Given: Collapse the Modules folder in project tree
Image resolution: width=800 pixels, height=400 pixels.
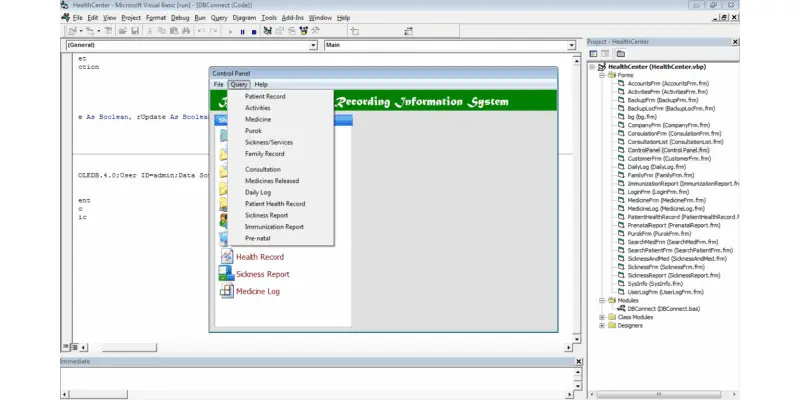Looking at the screenshot, I should [602, 301].
